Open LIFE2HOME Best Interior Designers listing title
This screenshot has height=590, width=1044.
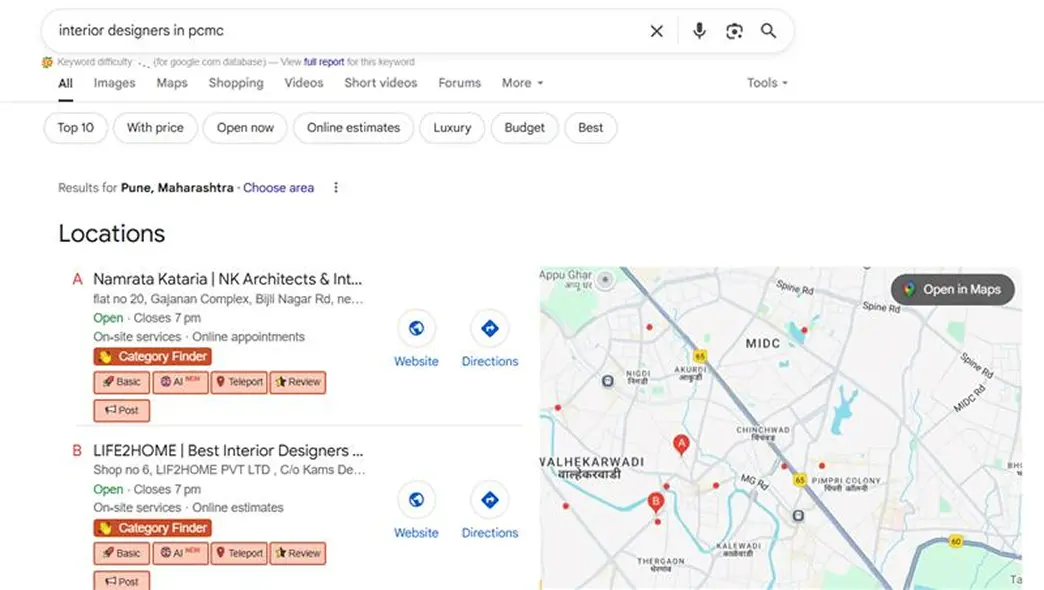[228, 451]
